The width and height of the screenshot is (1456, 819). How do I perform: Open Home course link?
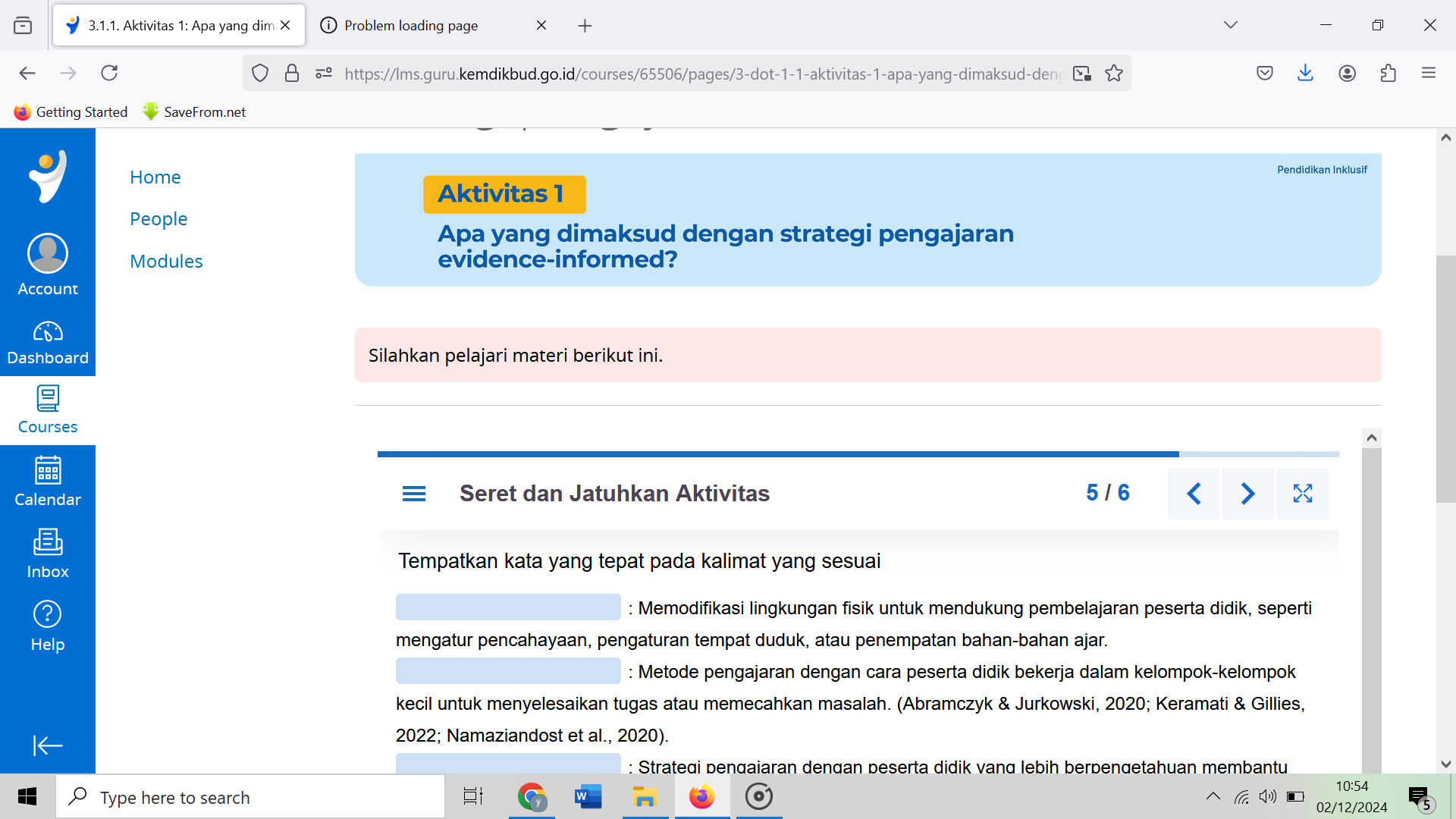155,177
